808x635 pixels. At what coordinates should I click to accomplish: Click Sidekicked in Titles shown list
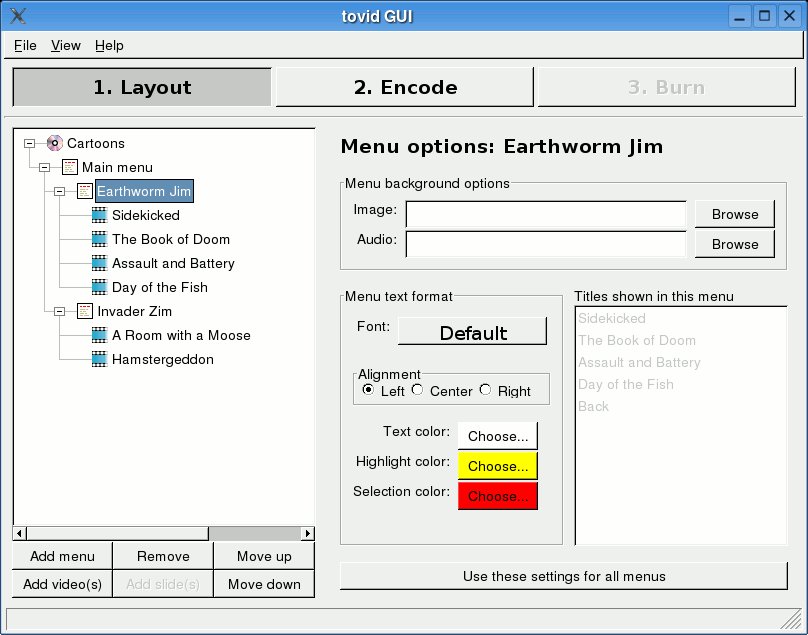click(x=612, y=318)
